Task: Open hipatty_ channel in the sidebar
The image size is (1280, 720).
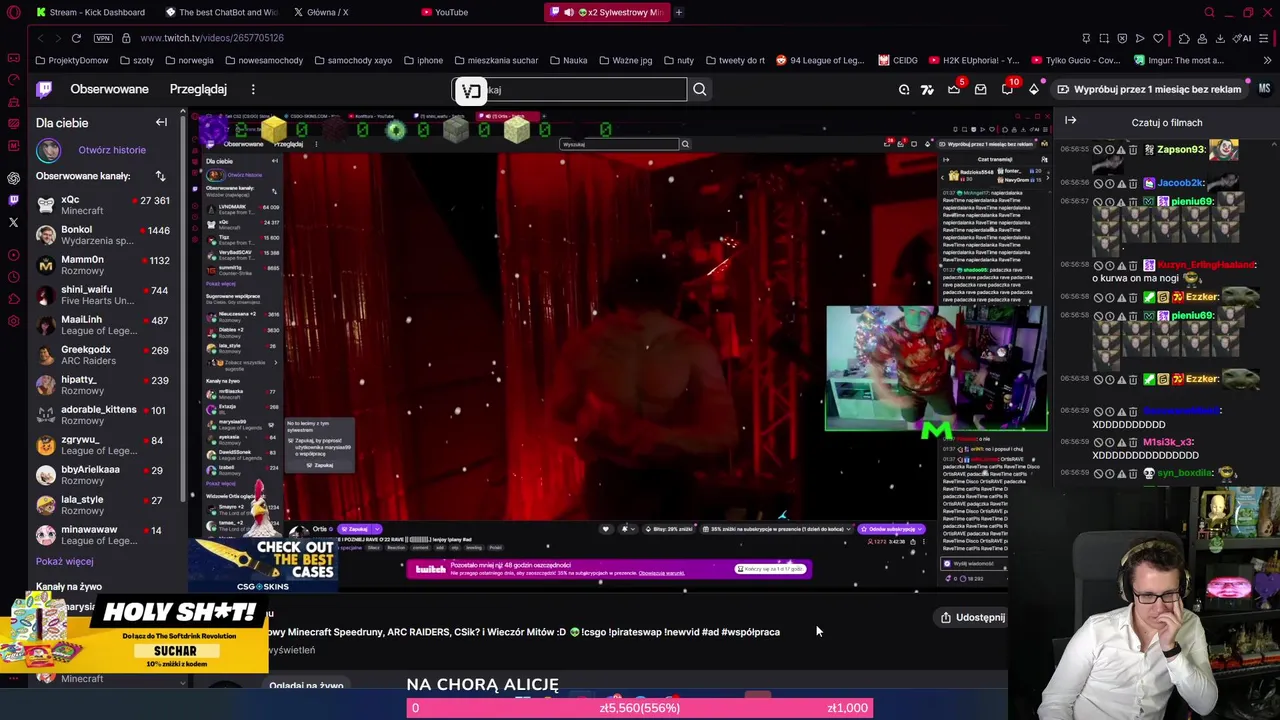Action: tap(103, 385)
